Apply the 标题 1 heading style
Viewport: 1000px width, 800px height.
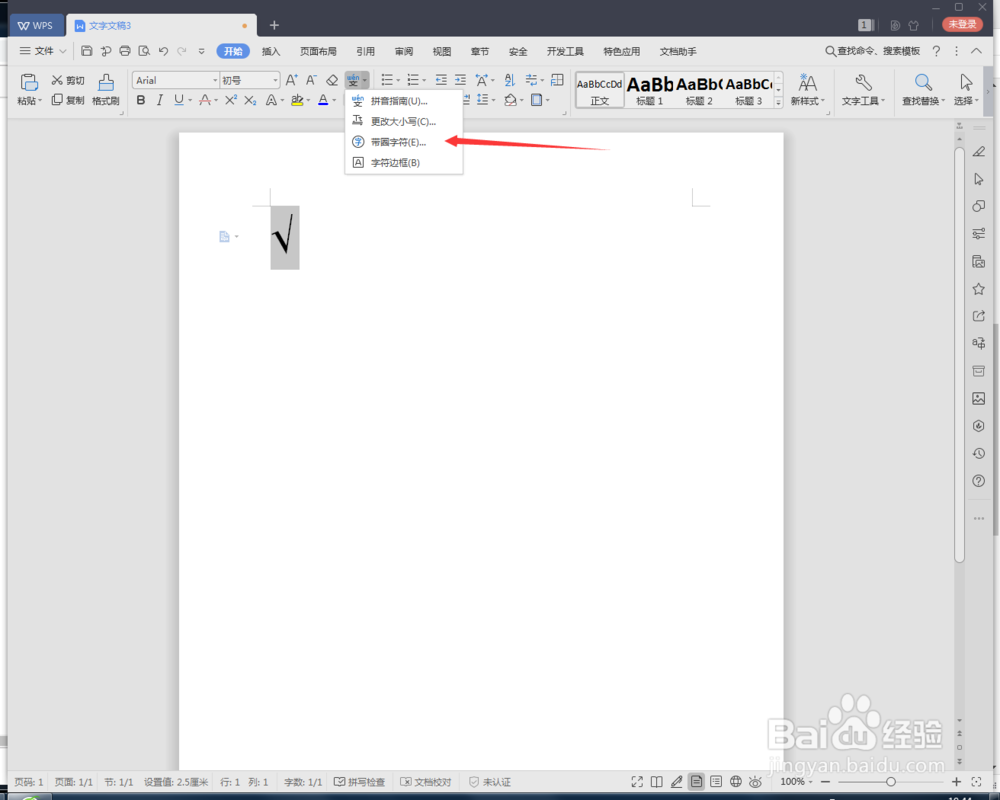point(650,90)
